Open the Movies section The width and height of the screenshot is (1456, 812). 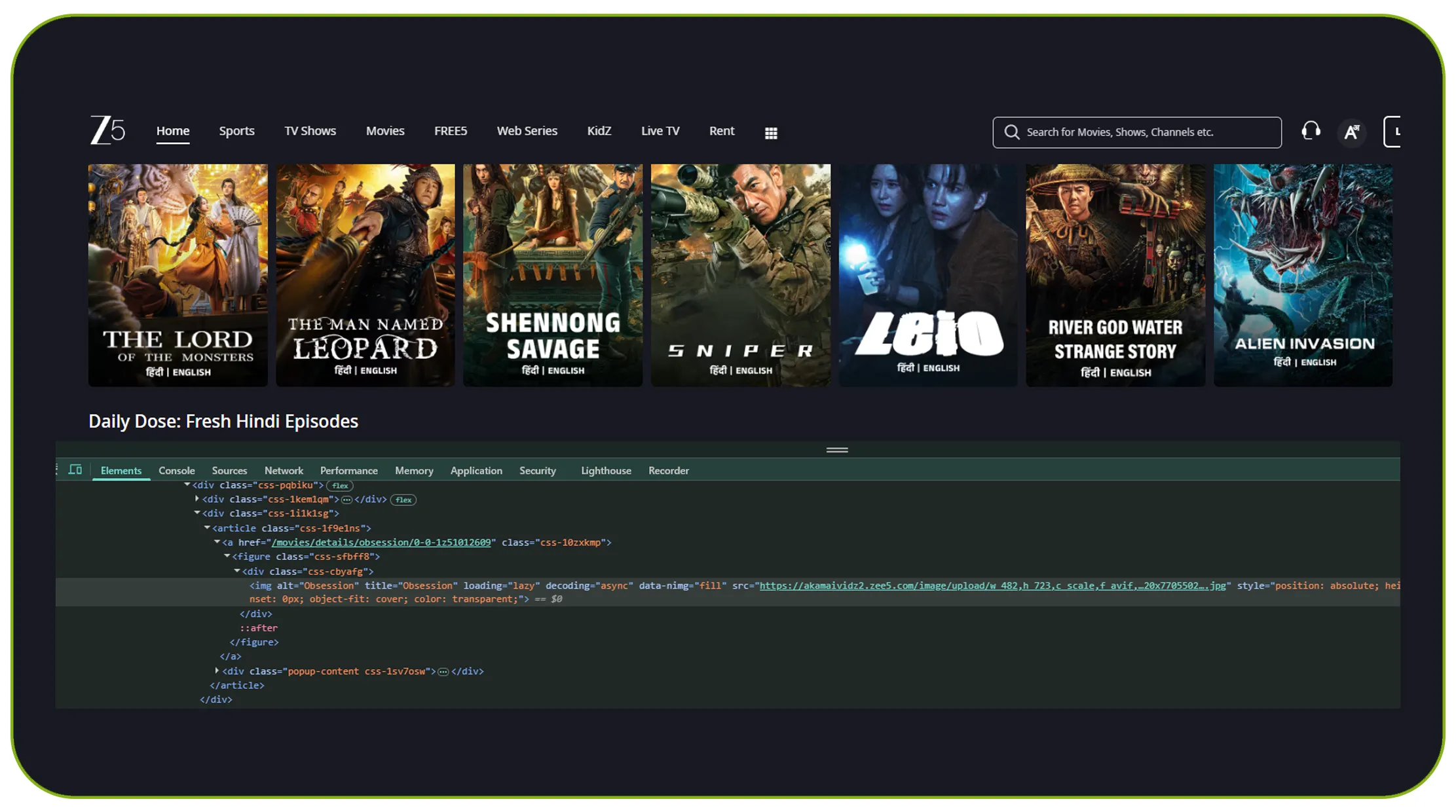(385, 131)
